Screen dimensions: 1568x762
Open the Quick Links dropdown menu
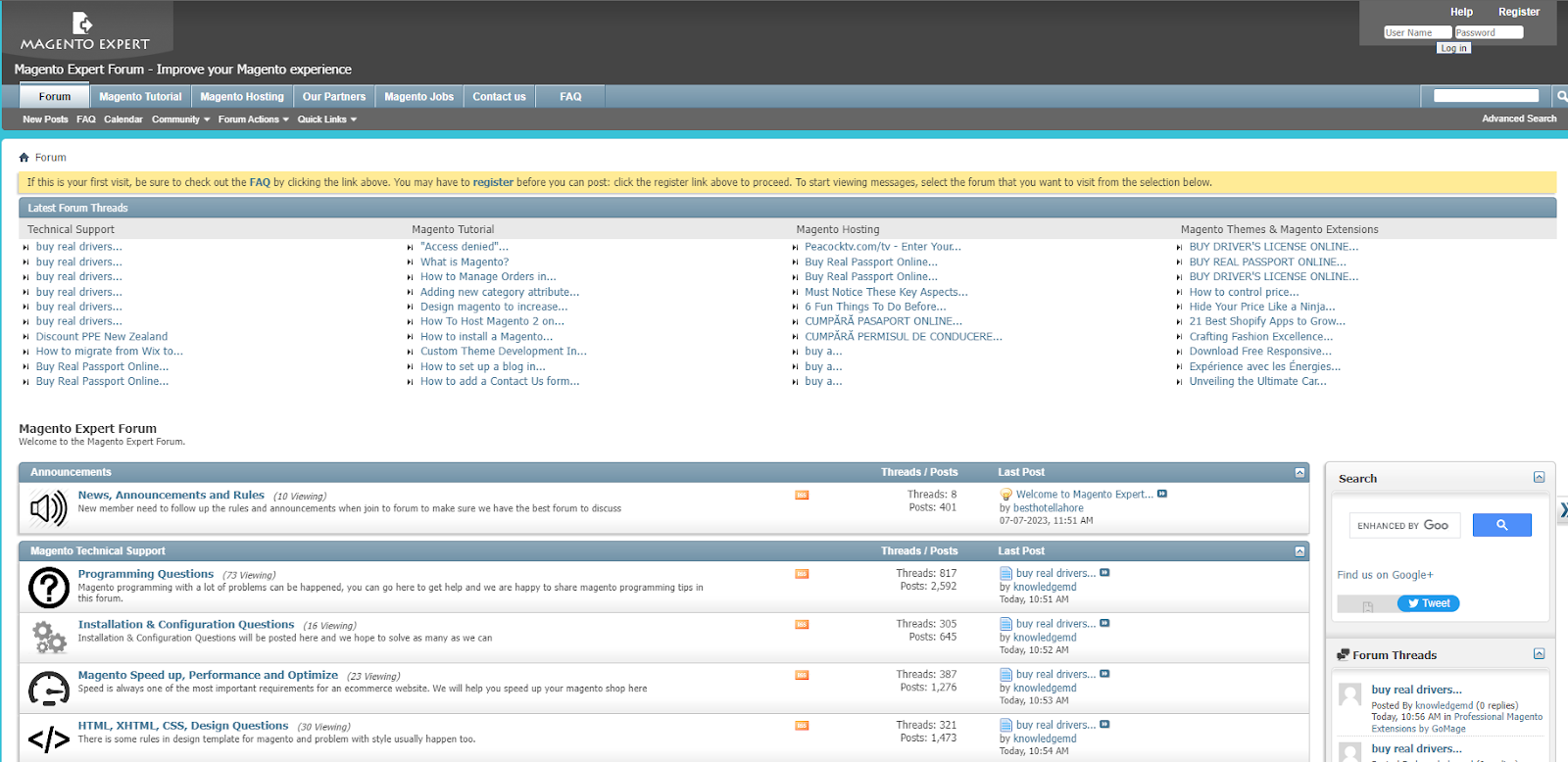tap(327, 119)
